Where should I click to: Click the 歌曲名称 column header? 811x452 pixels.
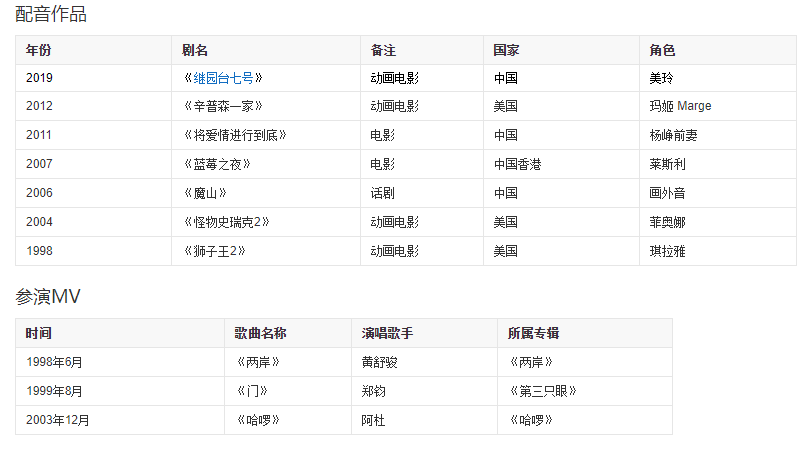click(260, 333)
